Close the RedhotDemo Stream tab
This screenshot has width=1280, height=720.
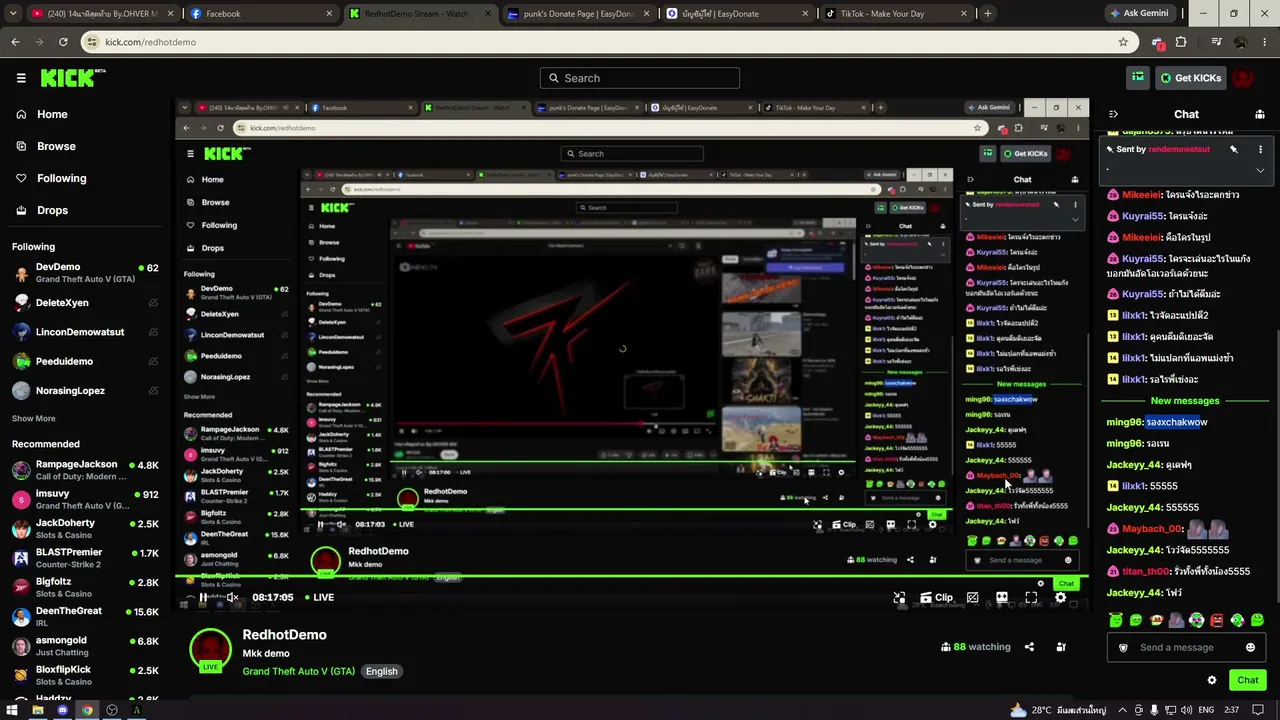point(487,14)
